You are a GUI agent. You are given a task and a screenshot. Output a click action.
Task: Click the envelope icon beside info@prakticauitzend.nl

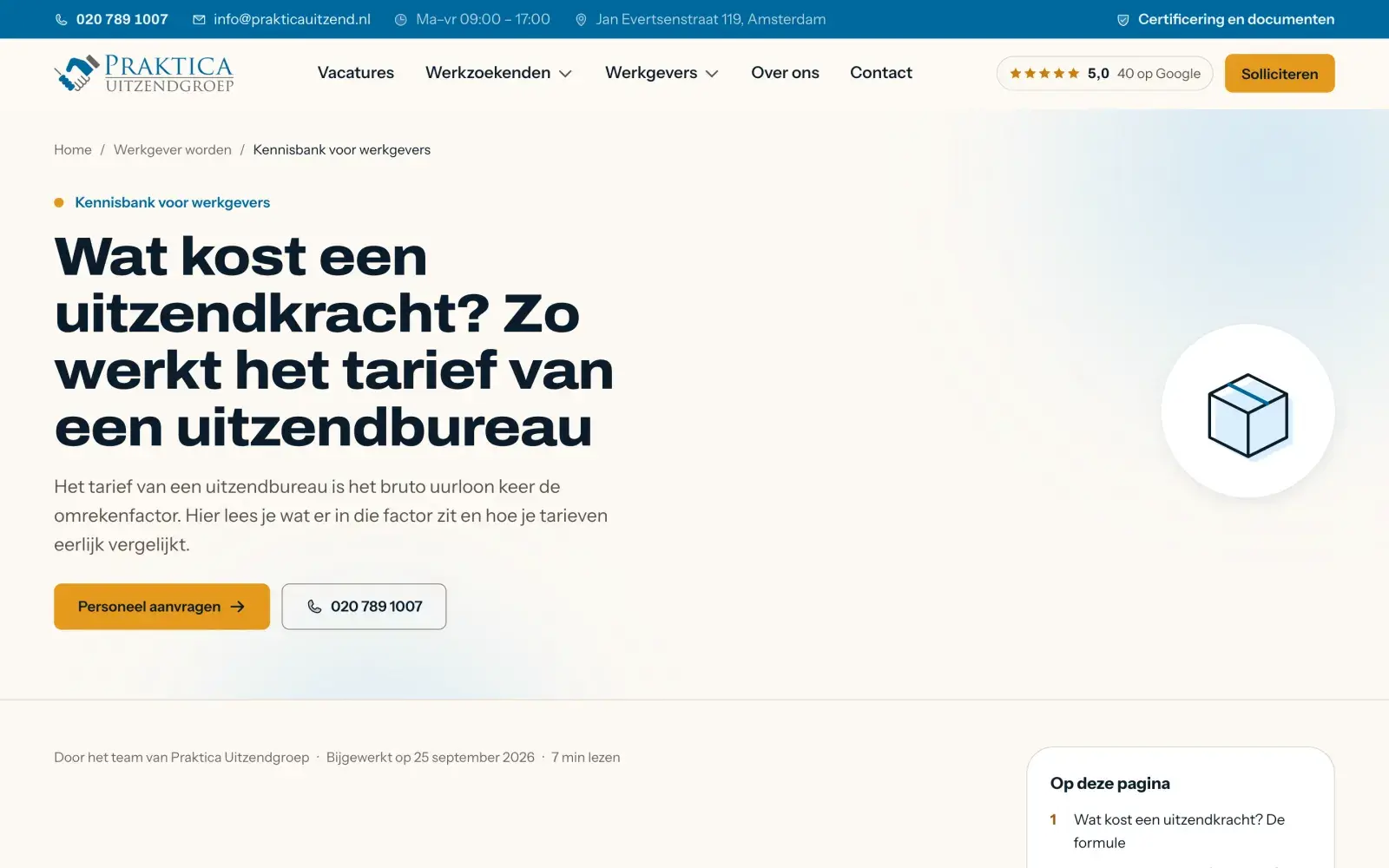199,19
